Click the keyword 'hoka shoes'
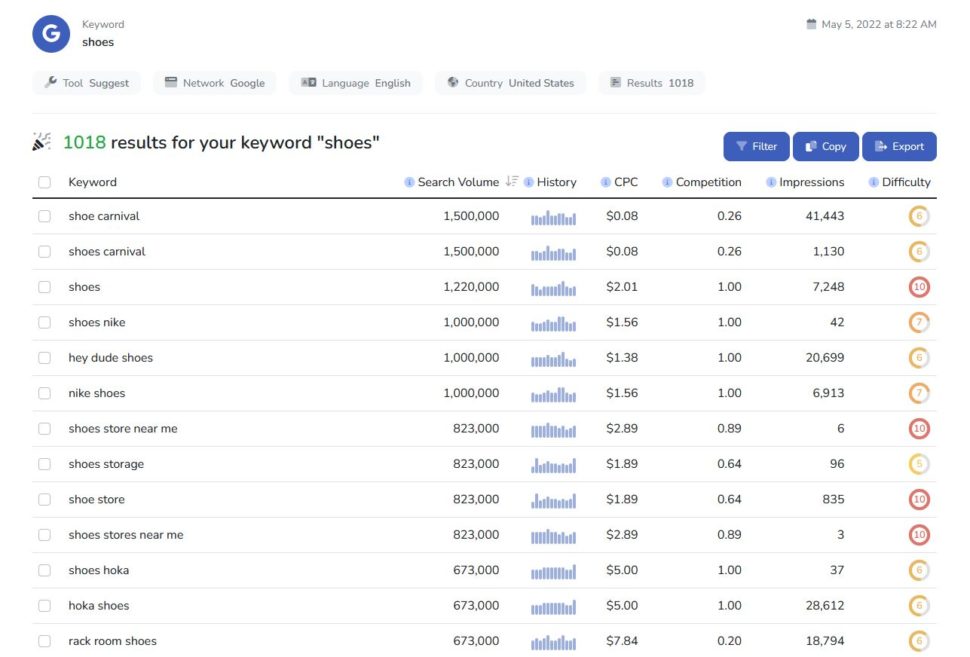Image resolution: width=970 pixels, height=657 pixels. (98, 606)
